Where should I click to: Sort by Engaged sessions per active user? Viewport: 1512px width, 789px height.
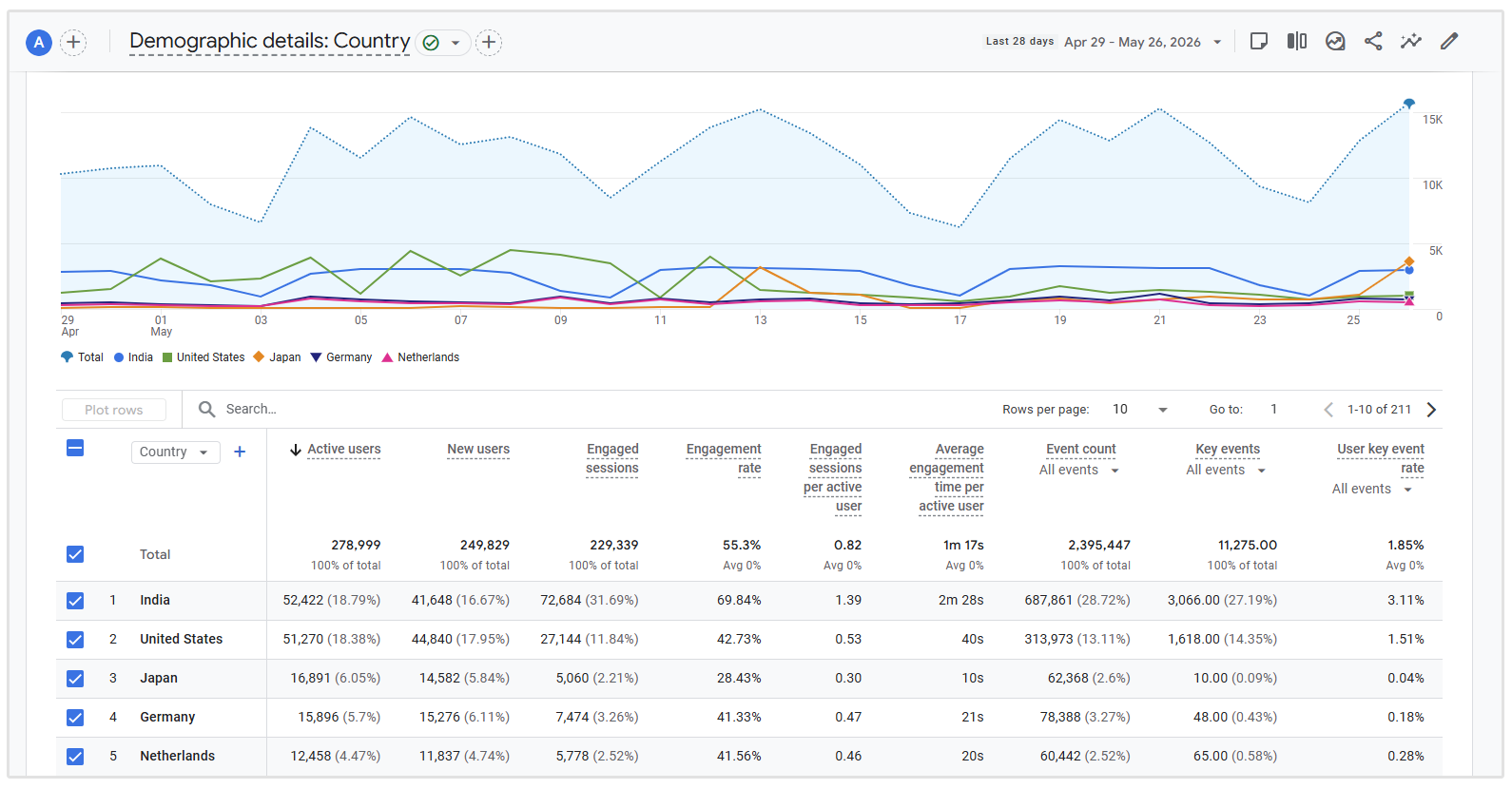pos(833,478)
